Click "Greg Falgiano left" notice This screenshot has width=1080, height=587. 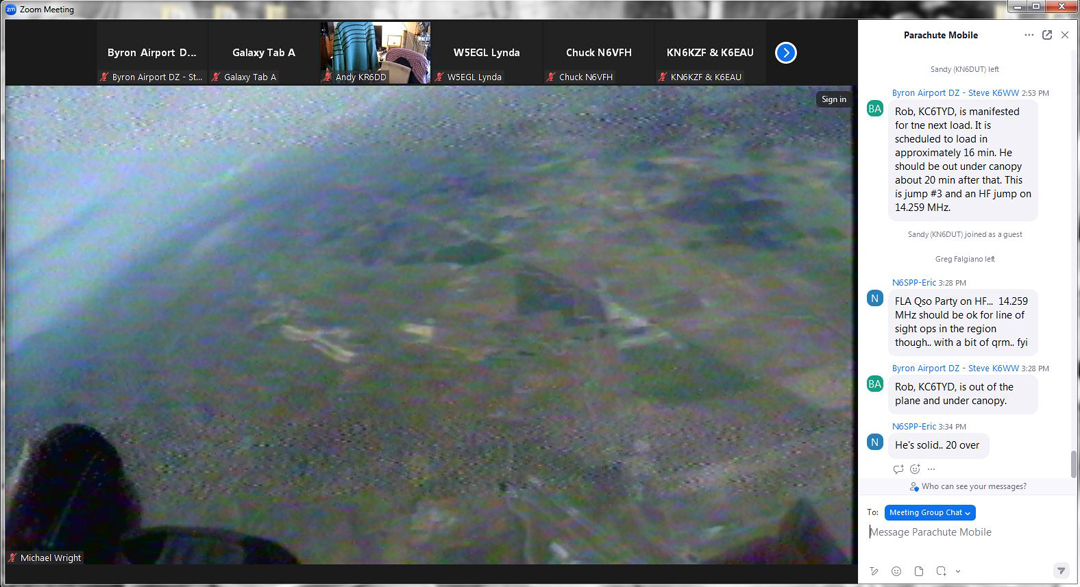click(964, 259)
